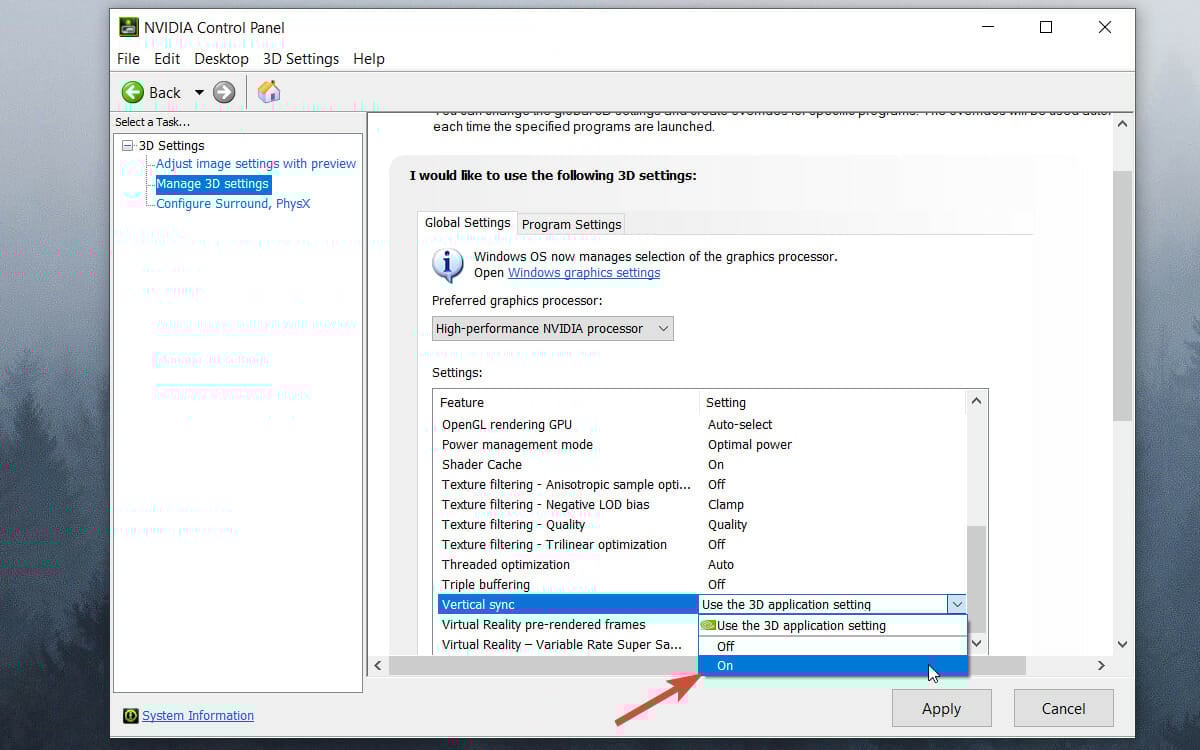Collapse the 3D Settings tree node
1200x750 pixels.
[127, 146]
